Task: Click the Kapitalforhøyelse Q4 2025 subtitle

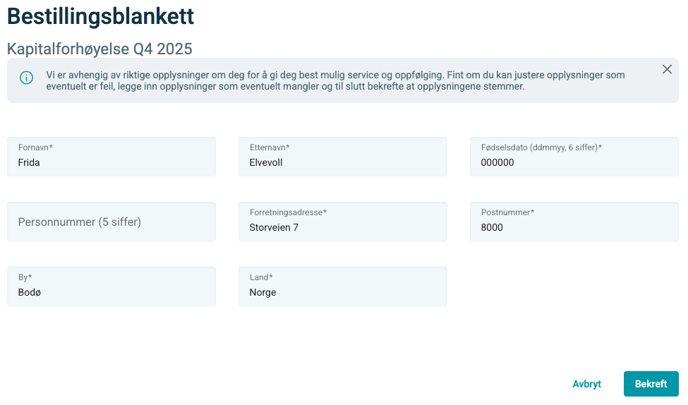Action: pyautogui.click(x=99, y=49)
